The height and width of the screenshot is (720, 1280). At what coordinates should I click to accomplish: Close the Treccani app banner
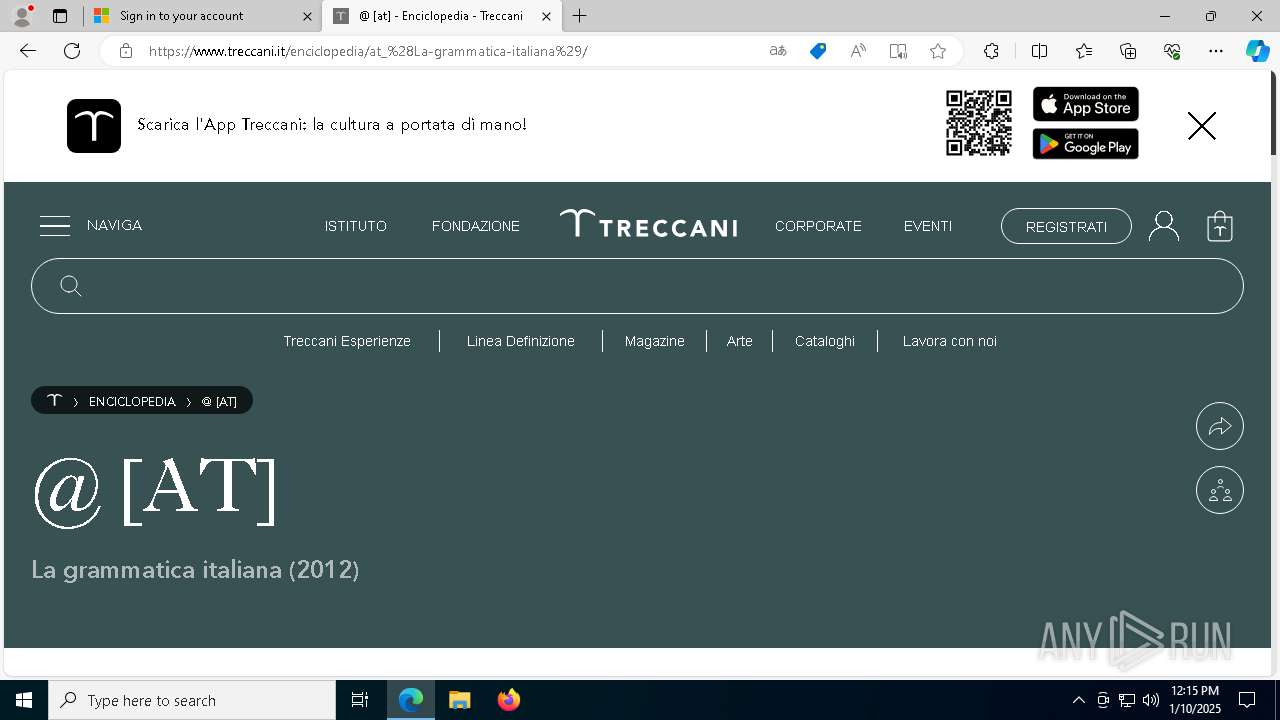pyautogui.click(x=1202, y=126)
